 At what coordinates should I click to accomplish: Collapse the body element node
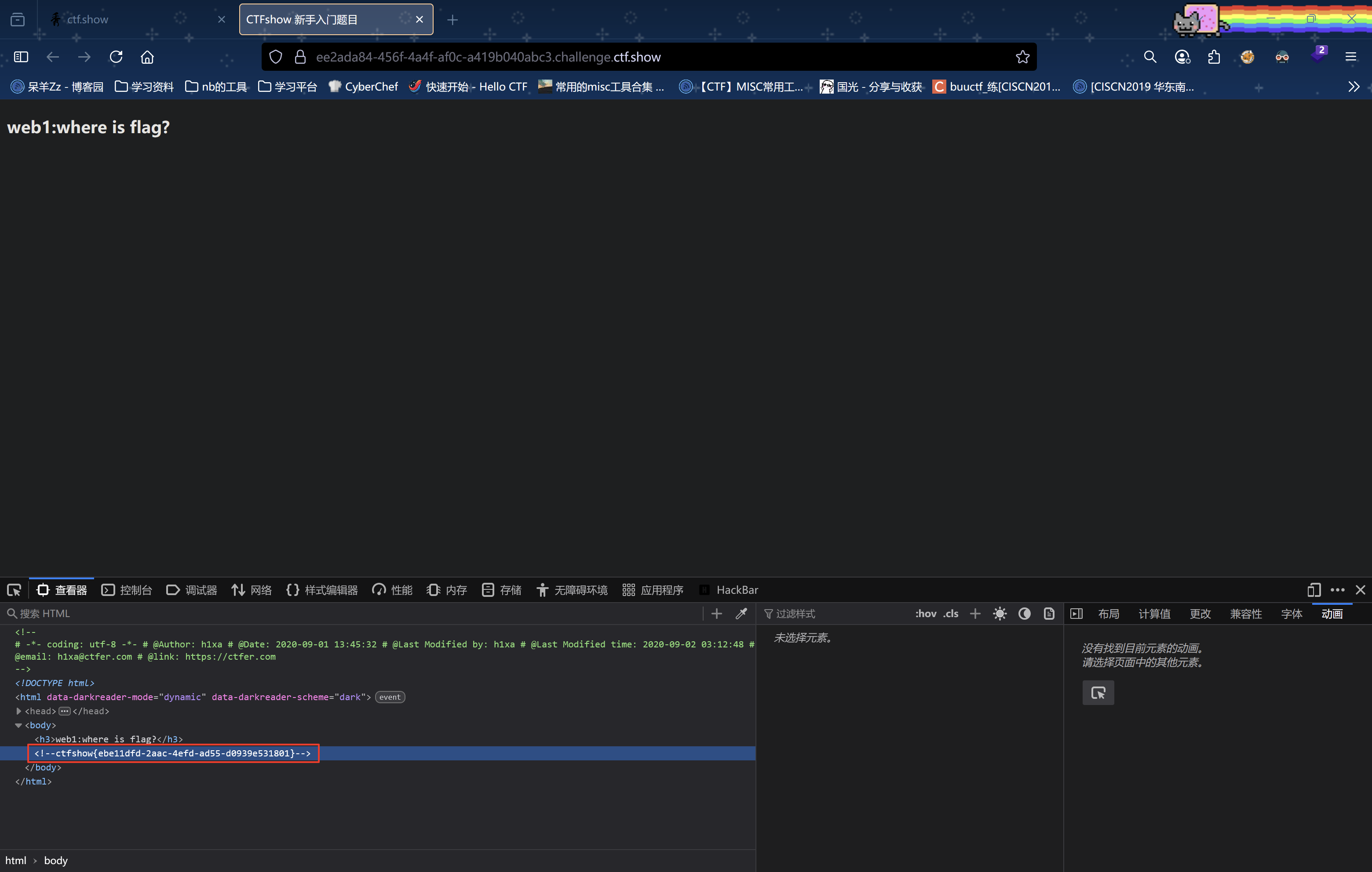tap(19, 725)
